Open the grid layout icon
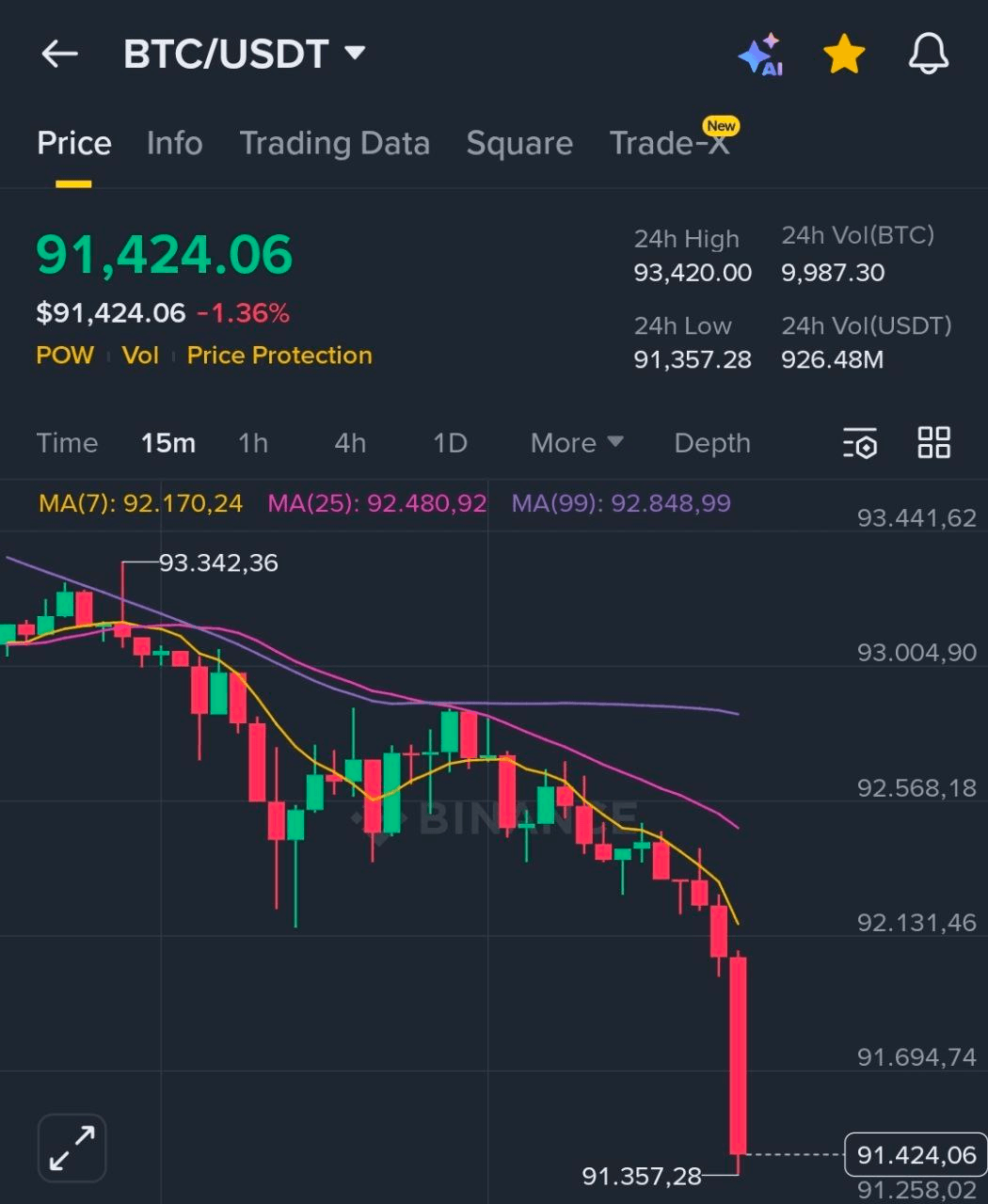Screen dimensions: 988x1204 tap(934, 442)
